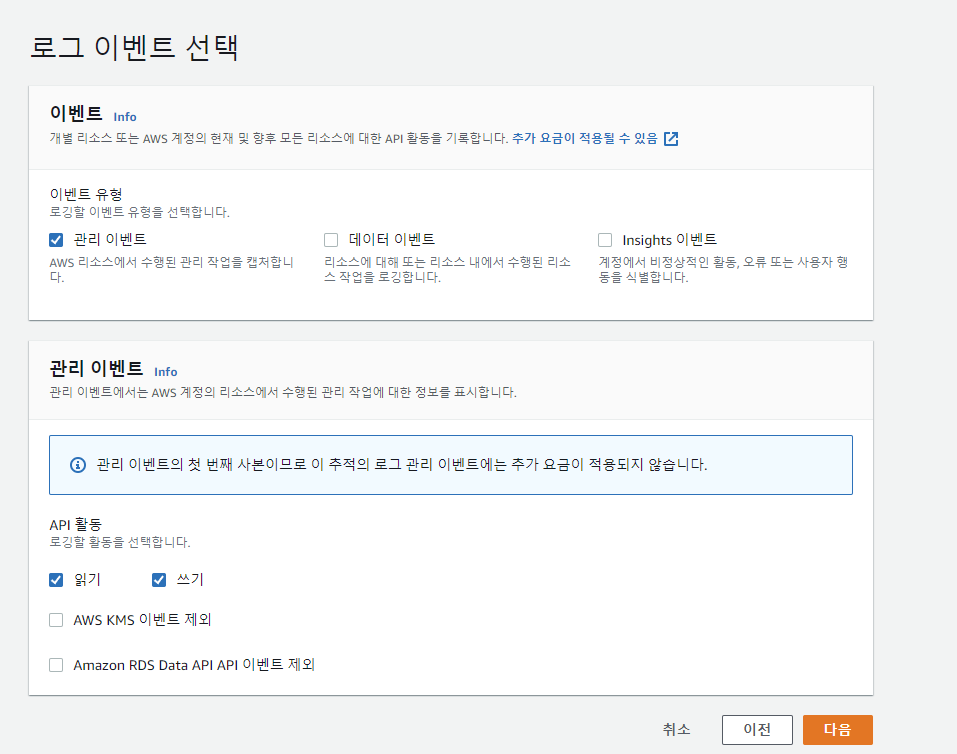Click the 로깅할 활동을 선택합니다 description
The width and height of the screenshot is (957, 754).
tap(120, 542)
